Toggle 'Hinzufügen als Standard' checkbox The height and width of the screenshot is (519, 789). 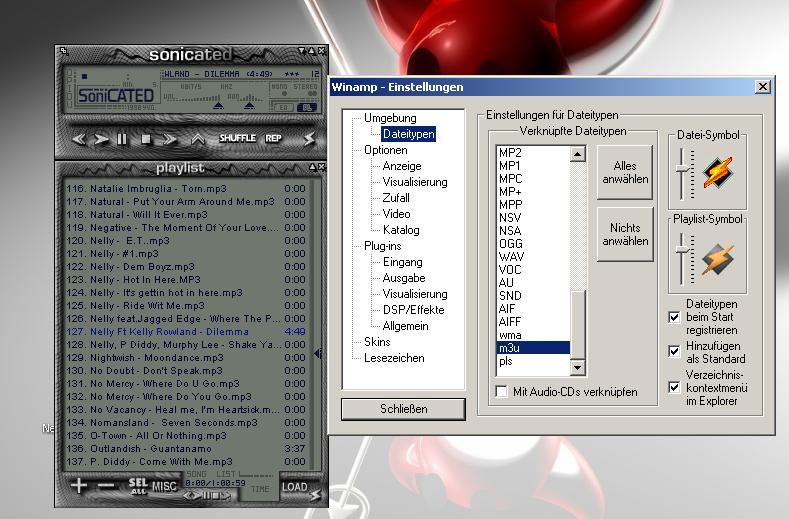pos(674,351)
